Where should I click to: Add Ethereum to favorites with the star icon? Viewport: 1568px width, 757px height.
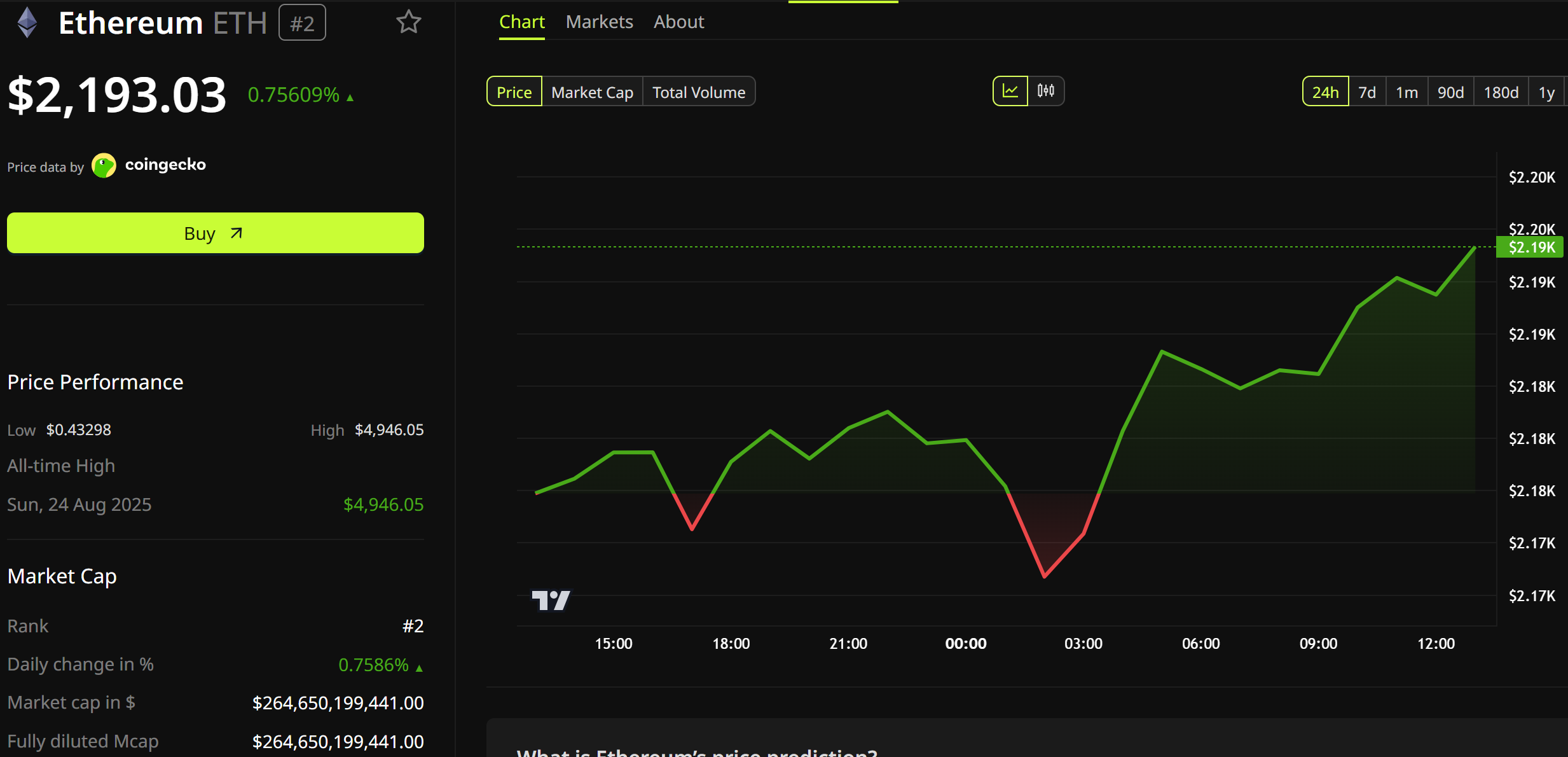coord(409,22)
